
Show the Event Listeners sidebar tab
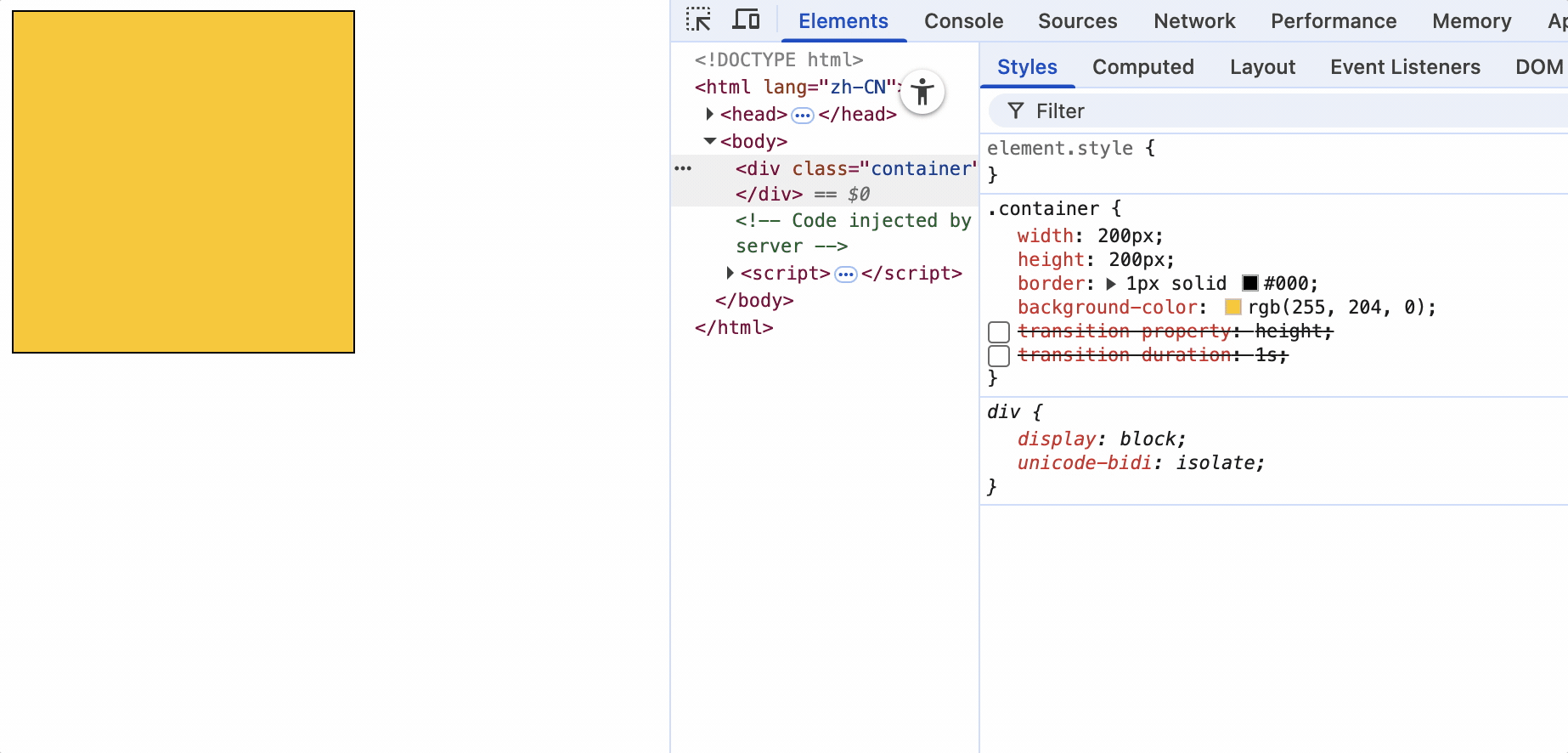click(1405, 67)
